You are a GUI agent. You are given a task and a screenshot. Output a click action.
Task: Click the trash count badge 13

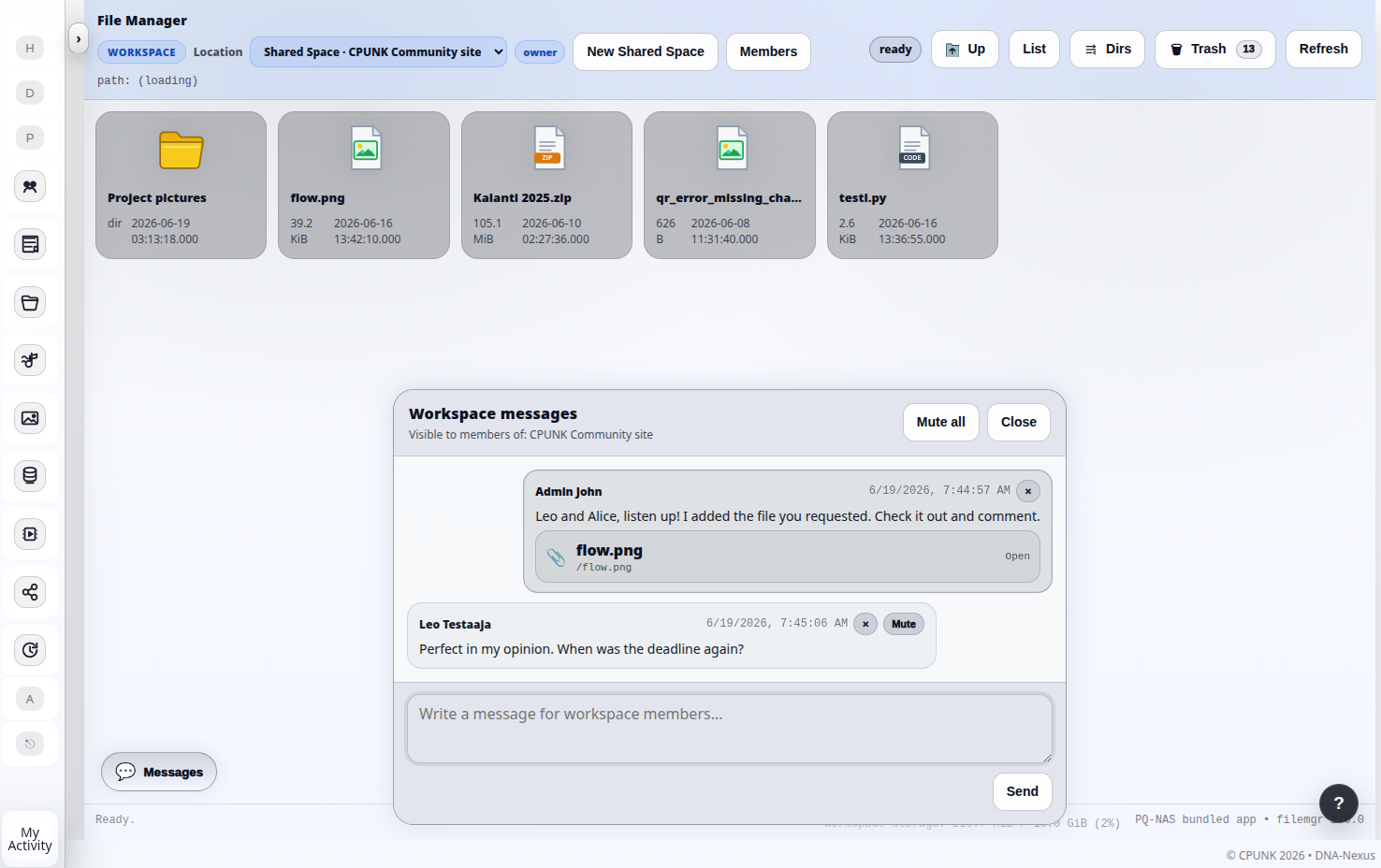pyautogui.click(x=1249, y=50)
